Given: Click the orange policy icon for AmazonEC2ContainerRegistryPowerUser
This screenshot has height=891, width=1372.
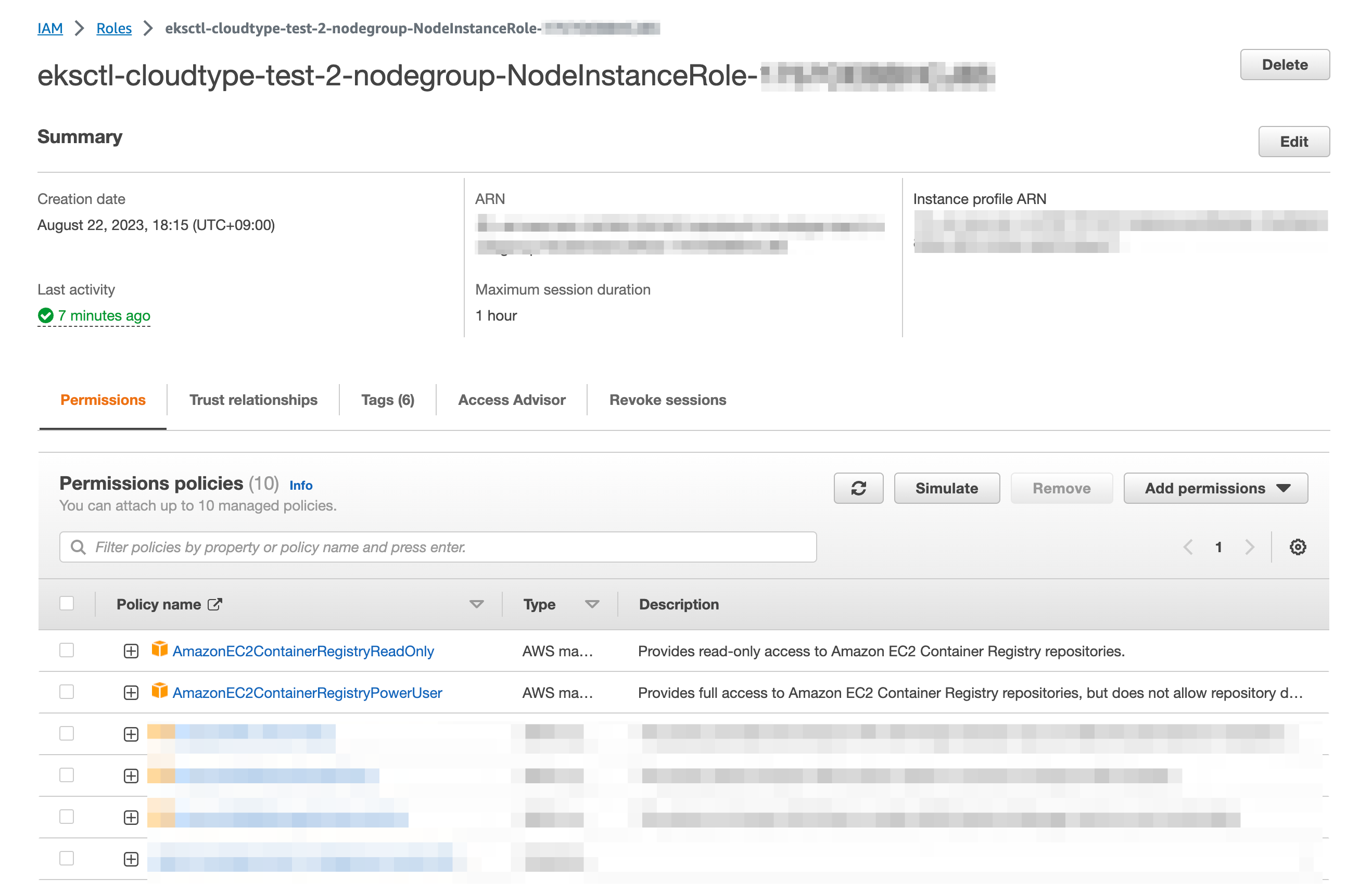Looking at the screenshot, I should tap(159, 691).
